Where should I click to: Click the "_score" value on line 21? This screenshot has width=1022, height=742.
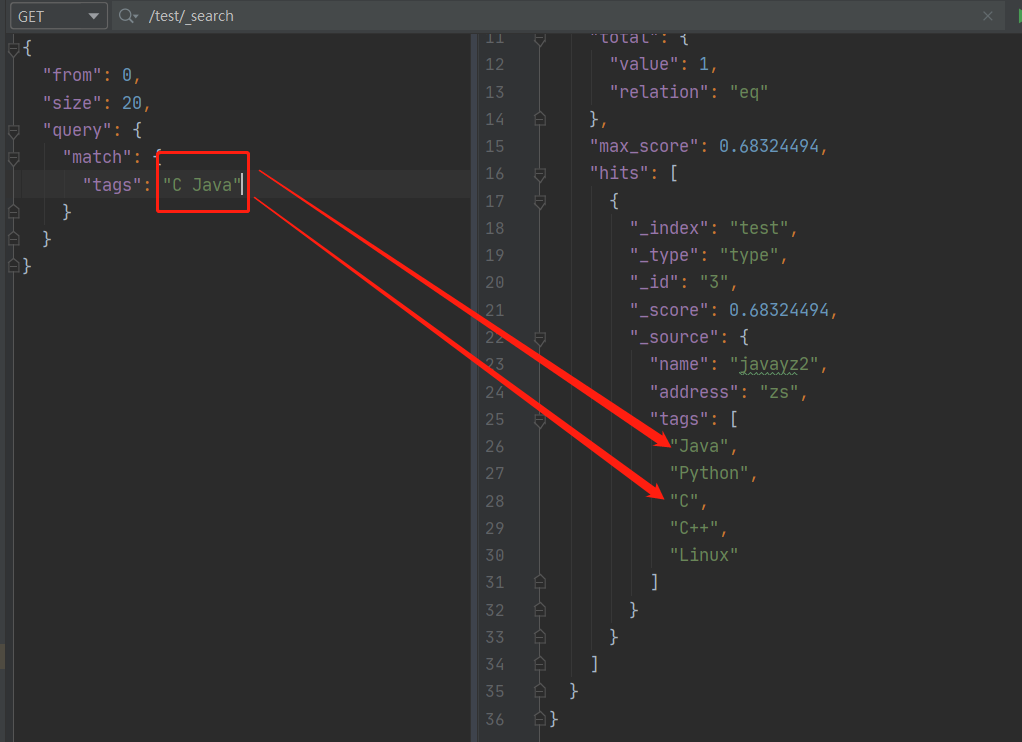(x=779, y=310)
